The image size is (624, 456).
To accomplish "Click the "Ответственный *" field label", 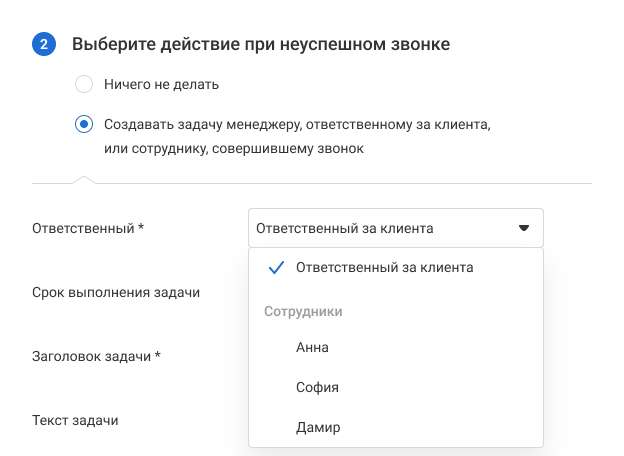I will pyautogui.click(x=88, y=228).
